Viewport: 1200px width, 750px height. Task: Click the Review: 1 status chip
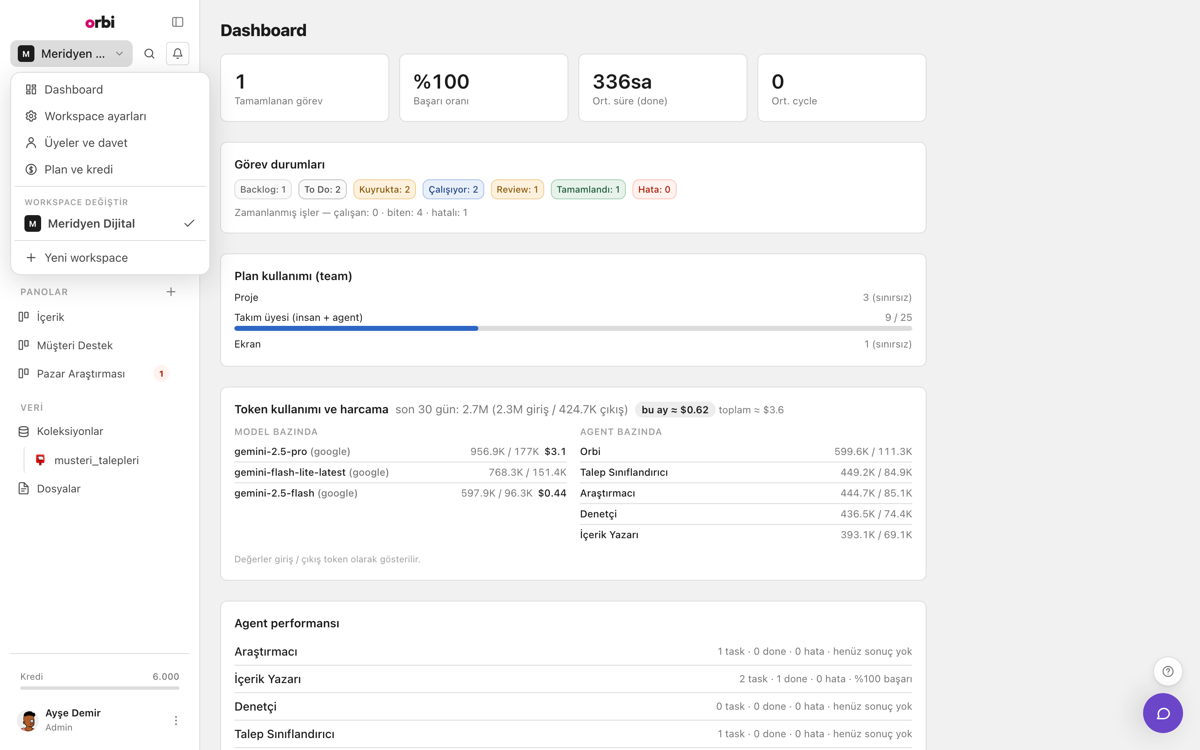517,189
